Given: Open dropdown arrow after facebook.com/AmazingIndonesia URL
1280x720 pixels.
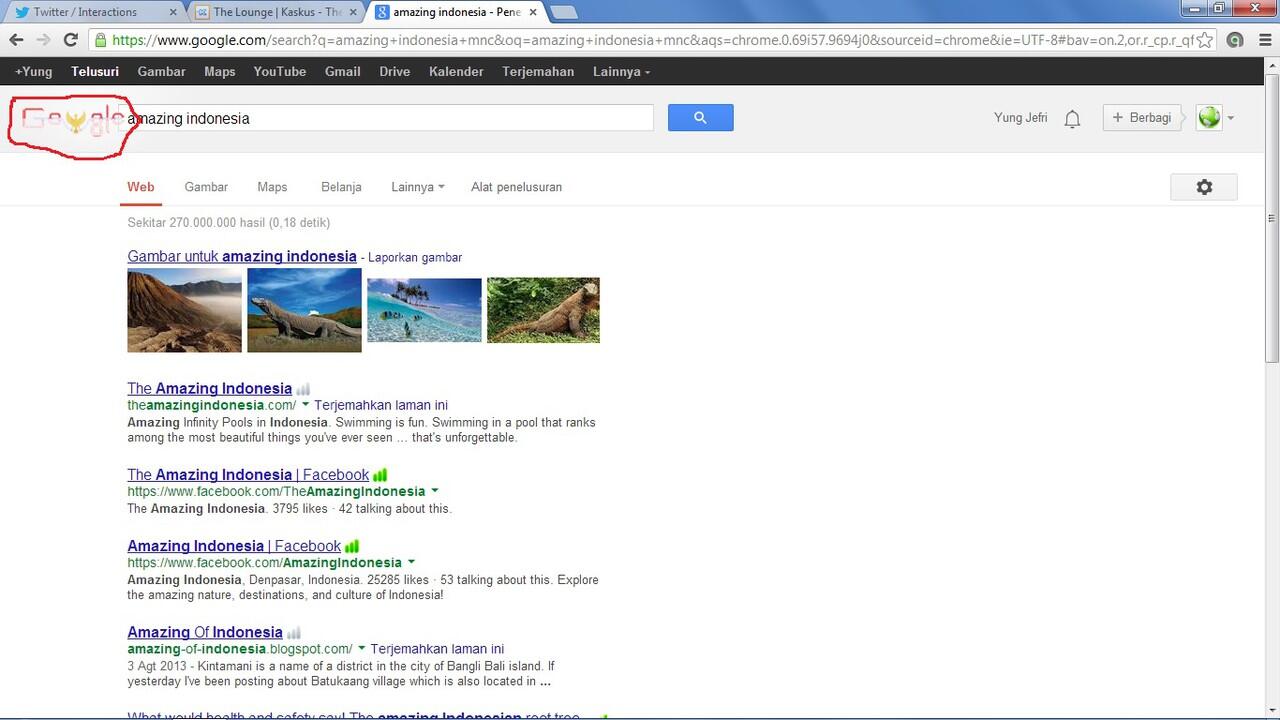Looking at the screenshot, I should 411,562.
